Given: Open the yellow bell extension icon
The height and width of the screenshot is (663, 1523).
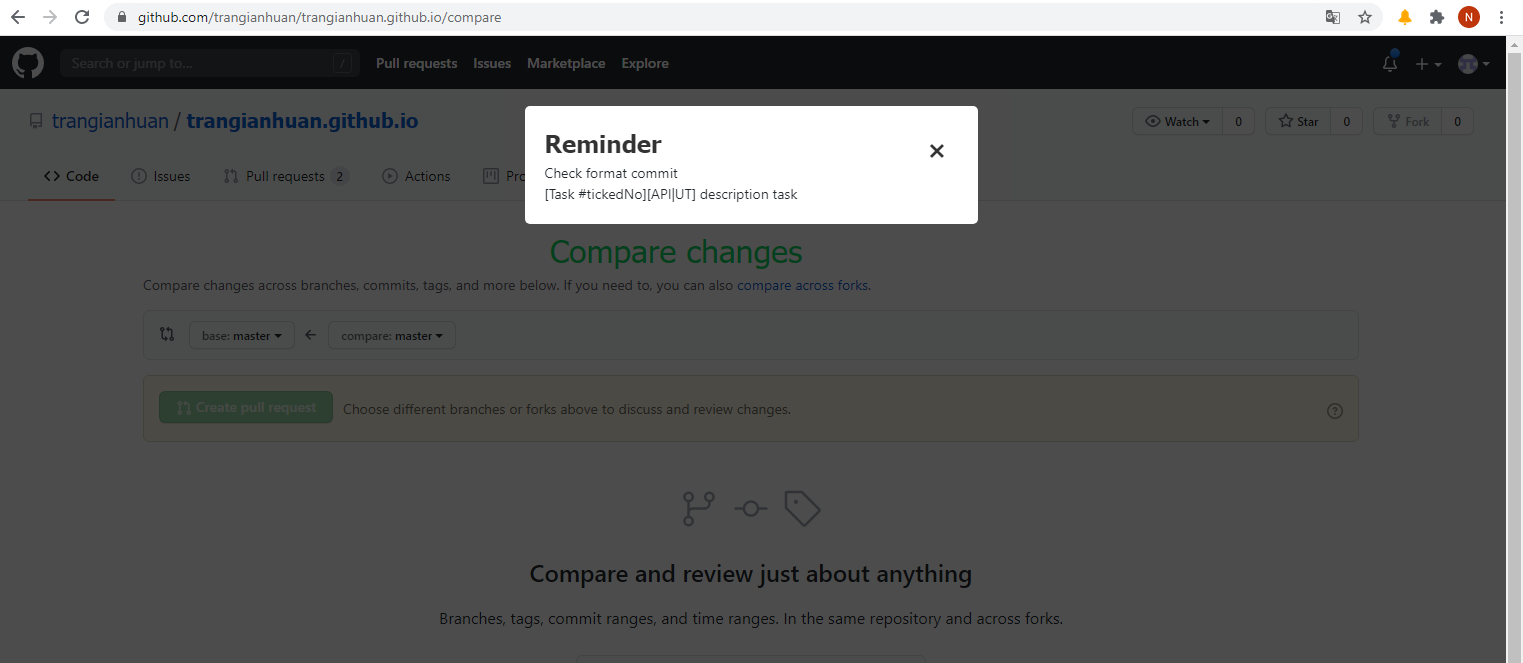Looking at the screenshot, I should (1405, 17).
